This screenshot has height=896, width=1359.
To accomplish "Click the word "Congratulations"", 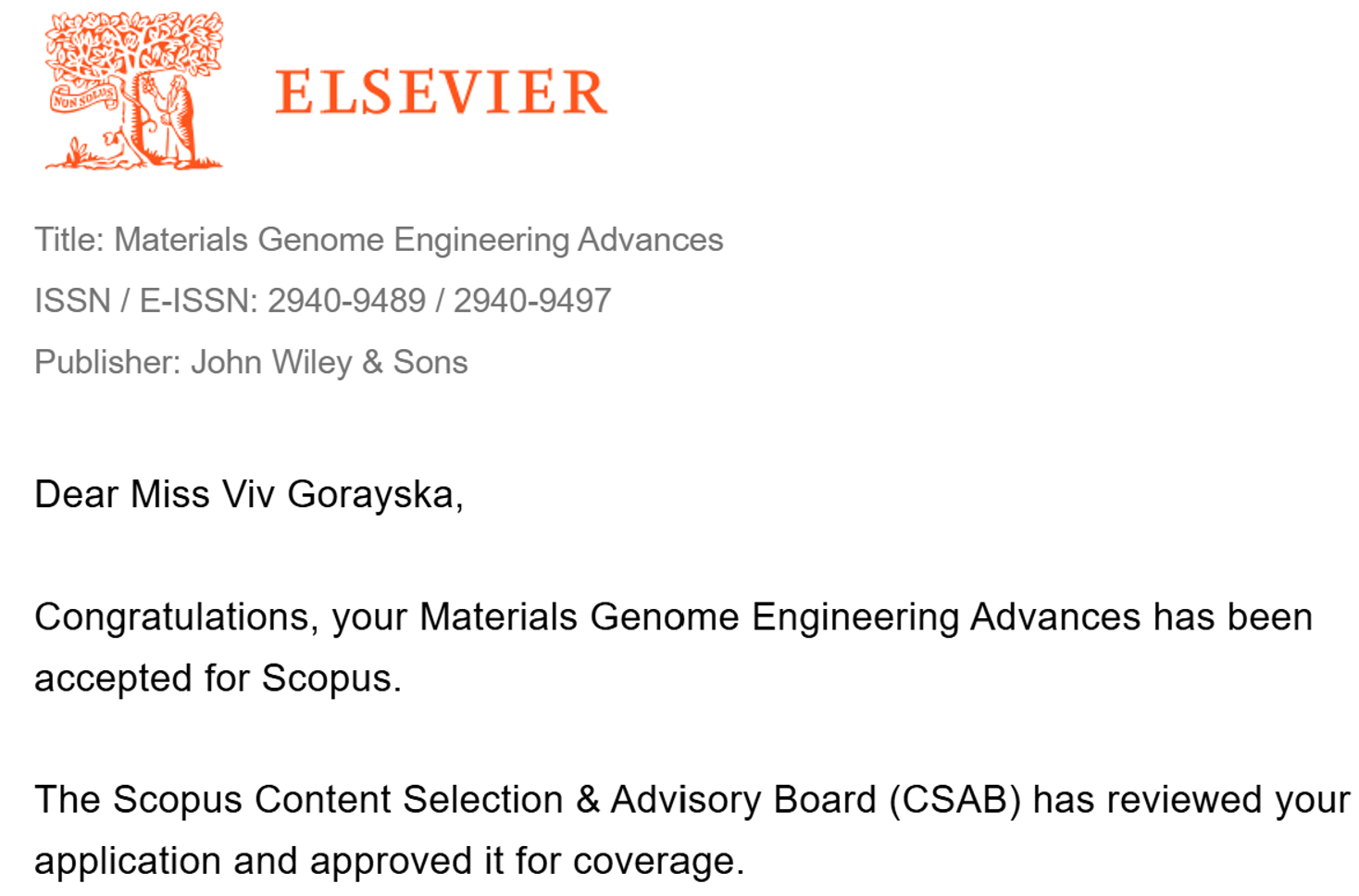I will click(x=171, y=617).
